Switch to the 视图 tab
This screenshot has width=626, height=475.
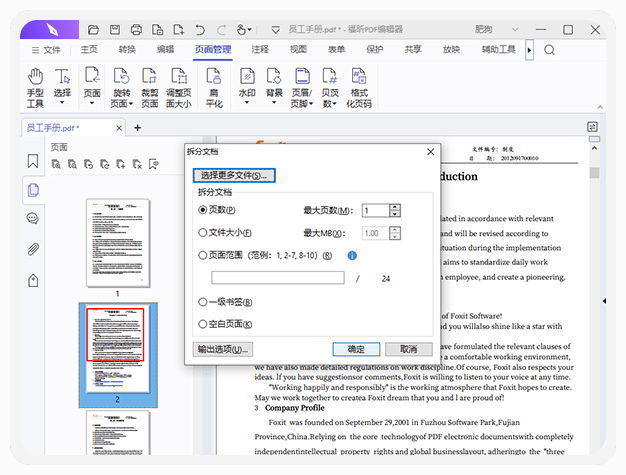[x=298, y=49]
